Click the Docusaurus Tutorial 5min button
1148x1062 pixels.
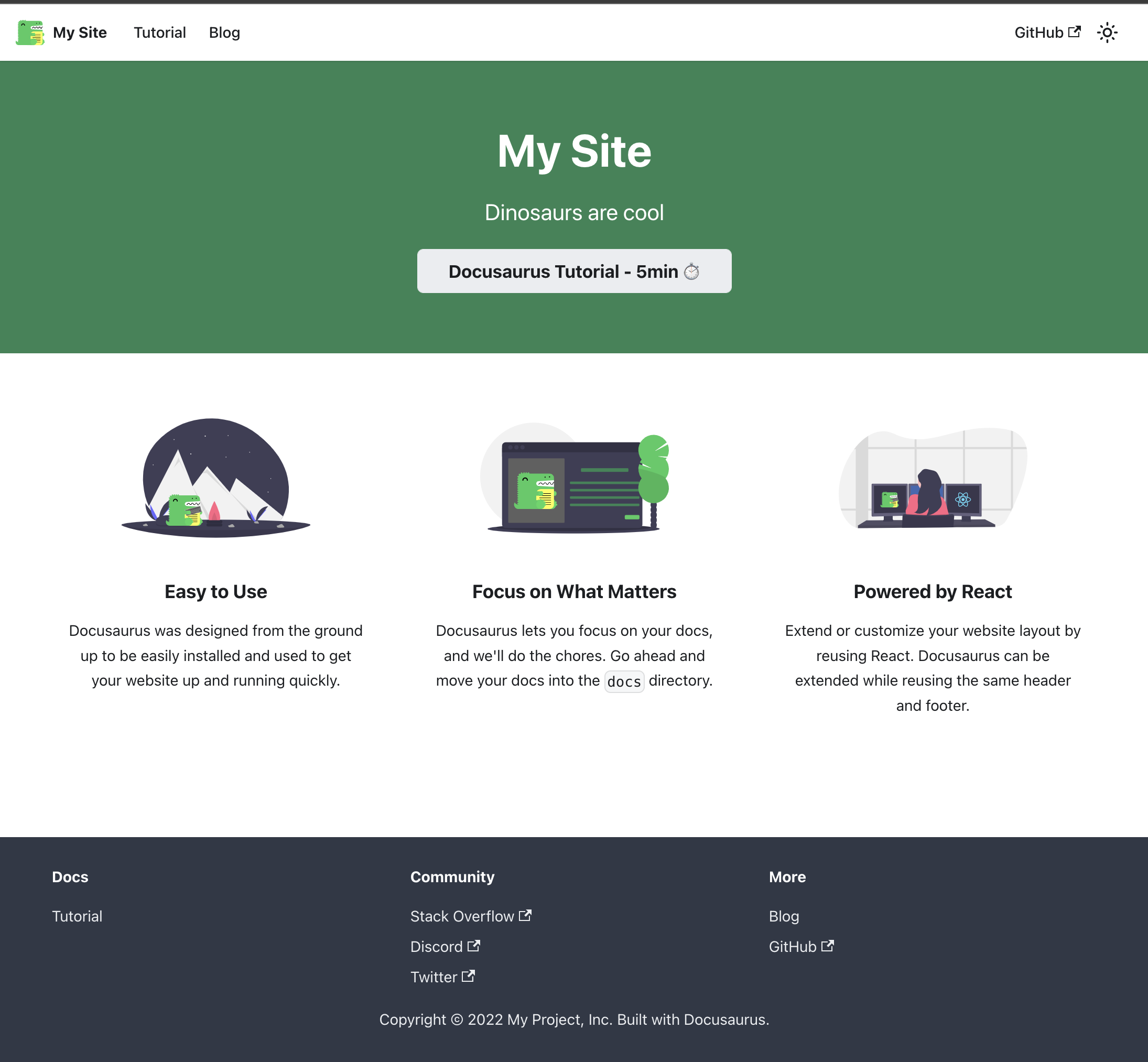(574, 271)
